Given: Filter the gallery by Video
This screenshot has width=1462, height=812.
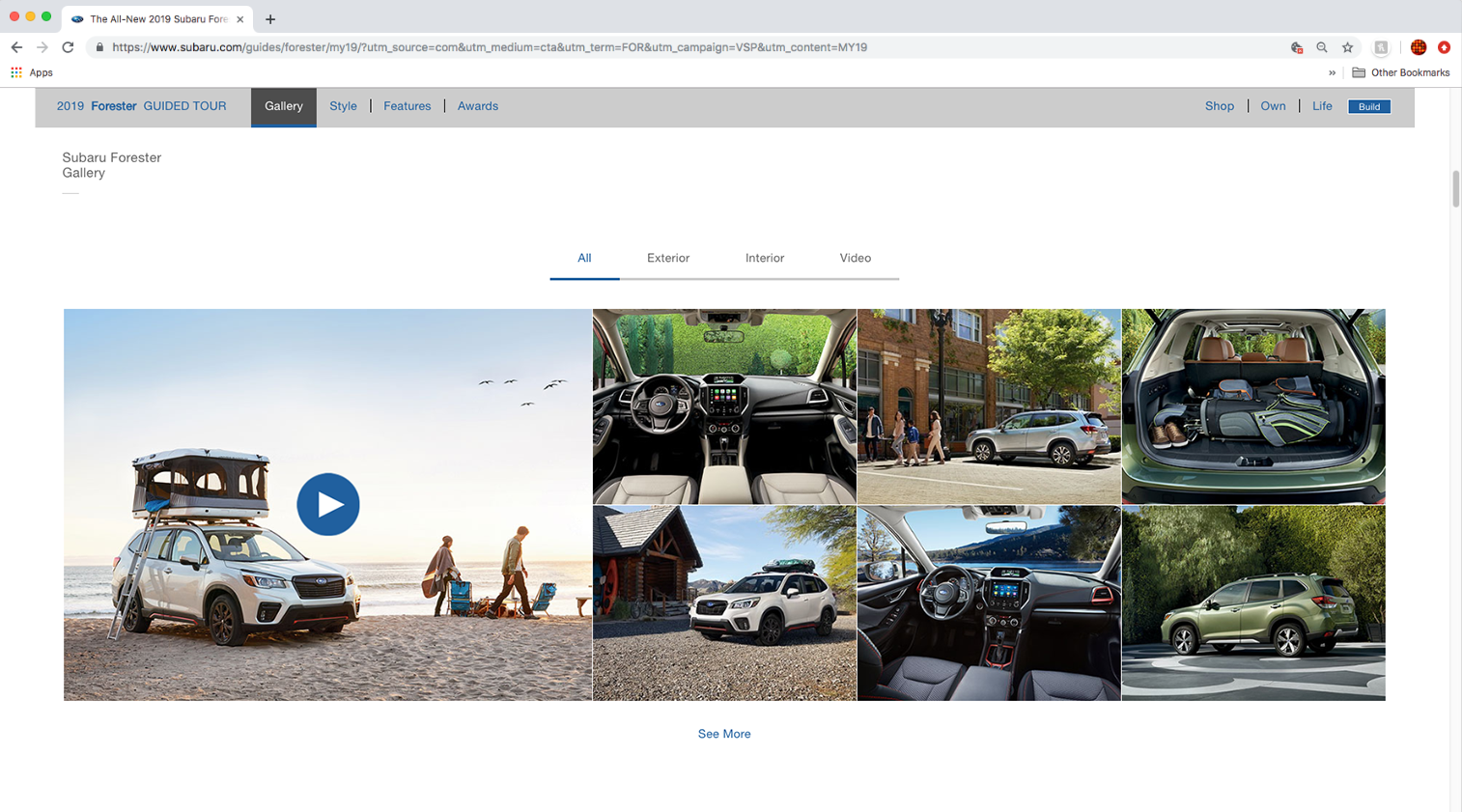Looking at the screenshot, I should pos(856,258).
